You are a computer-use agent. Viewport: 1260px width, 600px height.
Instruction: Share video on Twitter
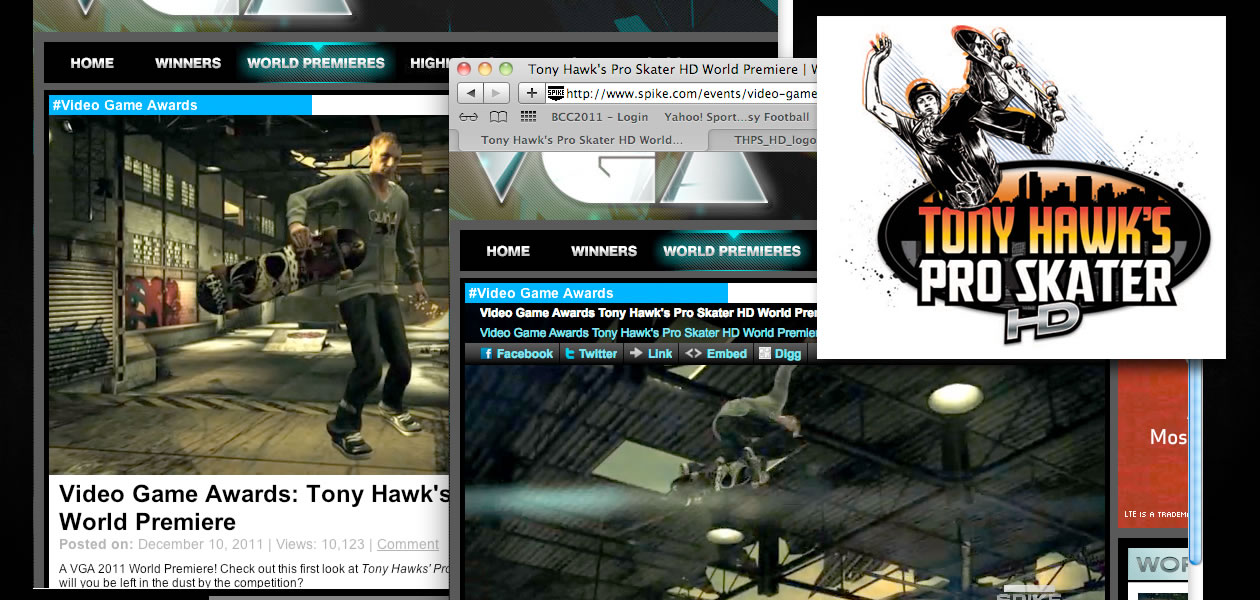pyautogui.click(x=590, y=354)
